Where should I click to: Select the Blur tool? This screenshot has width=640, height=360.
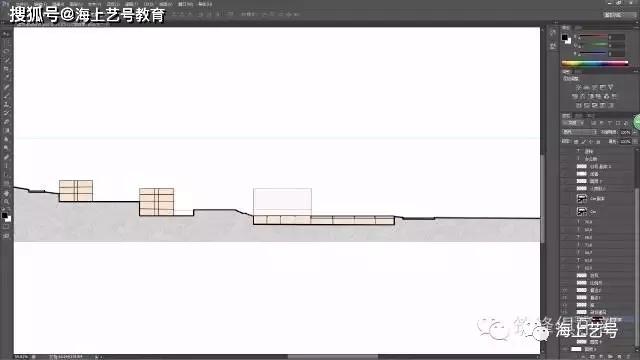[x=6, y=140]
